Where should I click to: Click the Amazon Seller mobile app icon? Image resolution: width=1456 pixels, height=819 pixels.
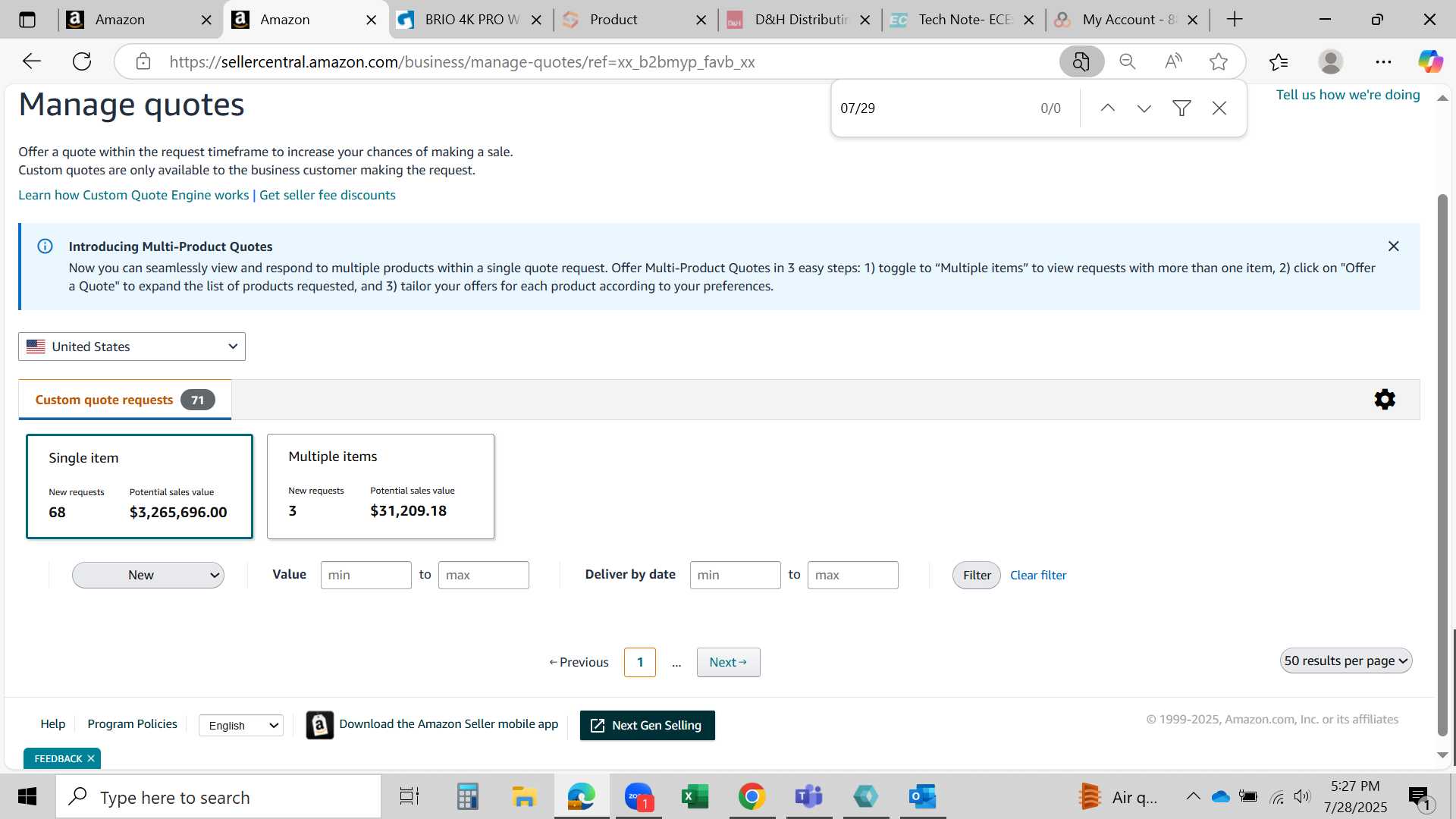pos(320,726)
